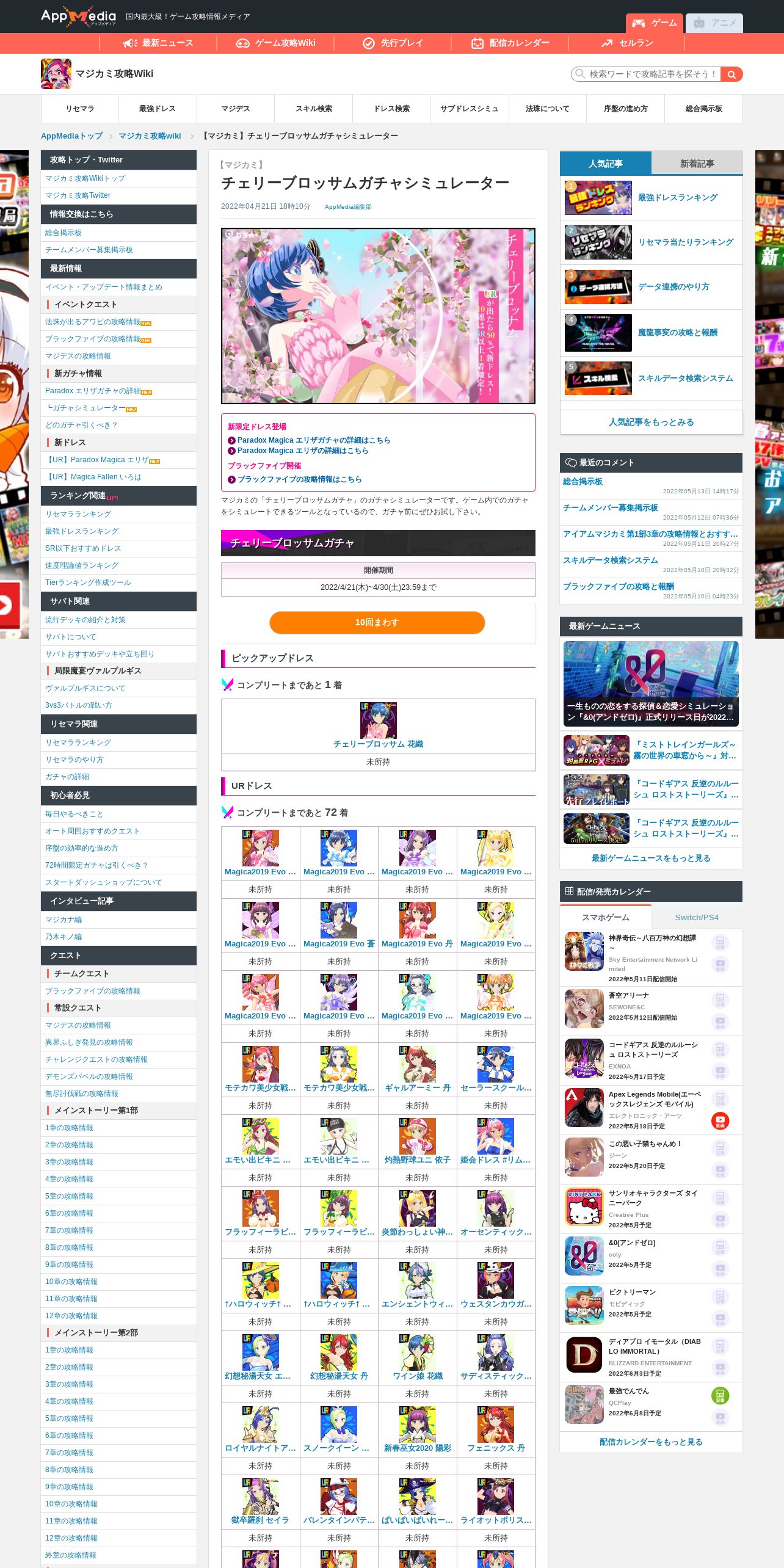Click 灼熱野球ユニ 依子 dress icon
This screenshot has width=784, height=1568.
click(x=418, y=1136)
